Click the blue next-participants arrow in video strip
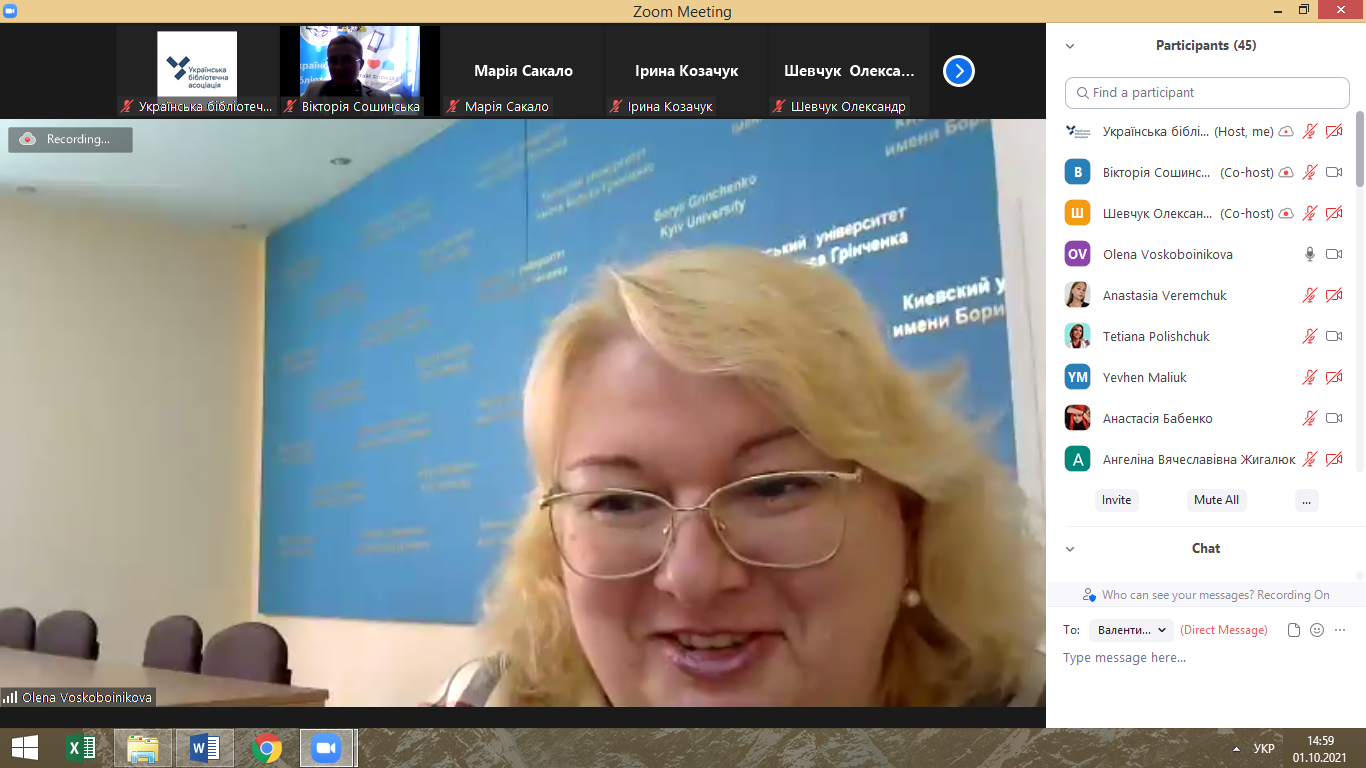 [958, 71]
